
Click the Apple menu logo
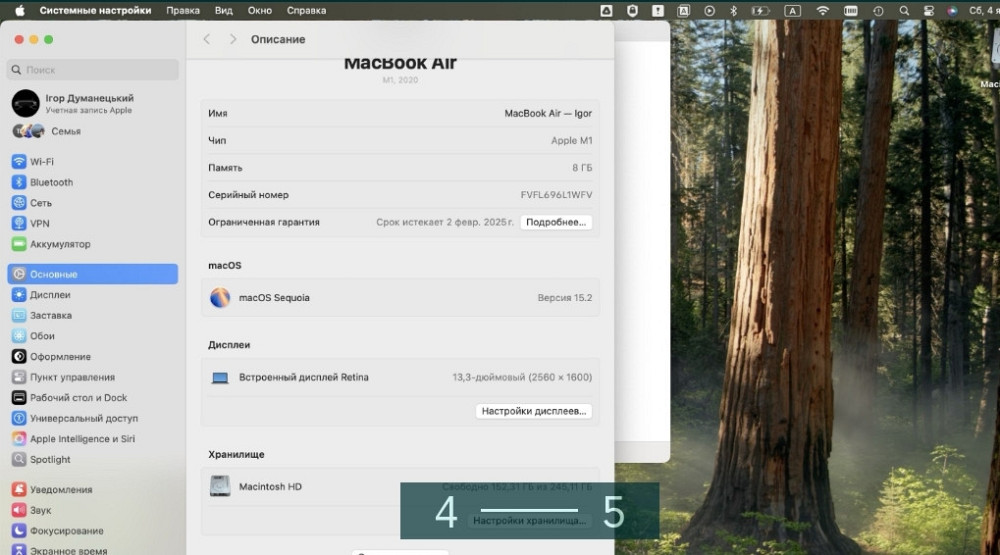click(x=19, y=10)
